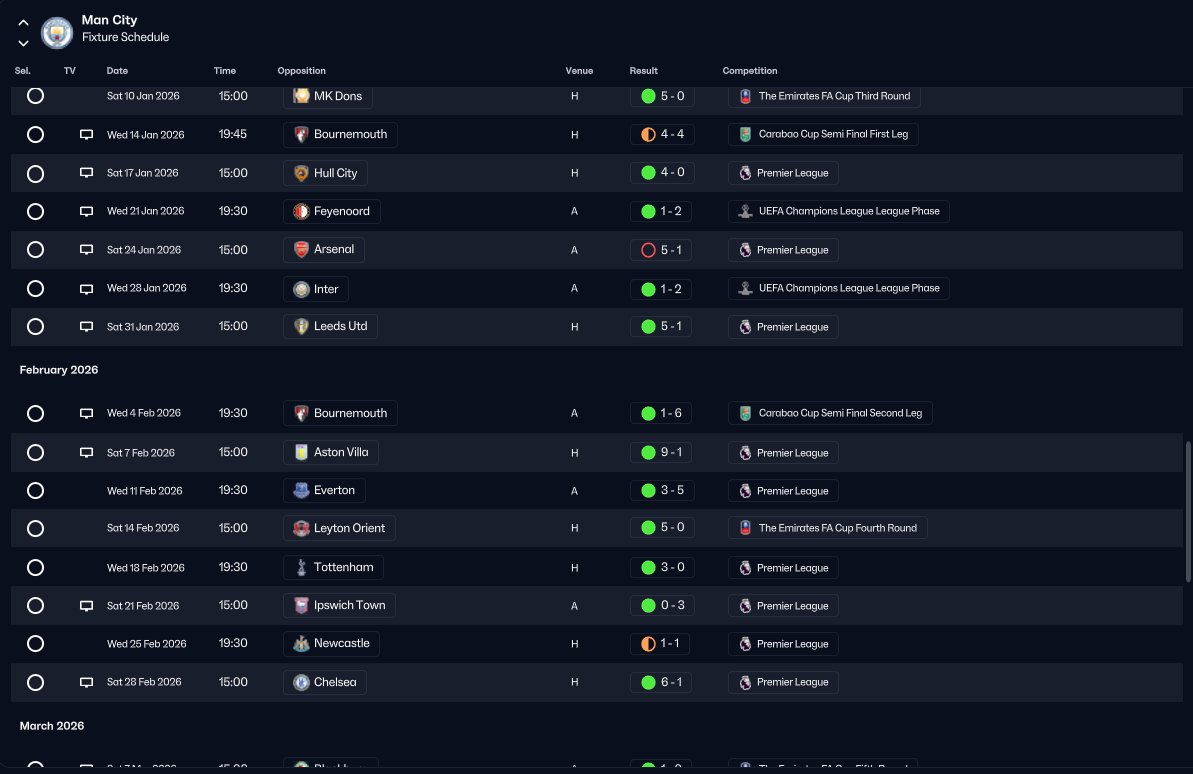
Task: Click the Aston Villa club badge
Action: pos(301,452)
